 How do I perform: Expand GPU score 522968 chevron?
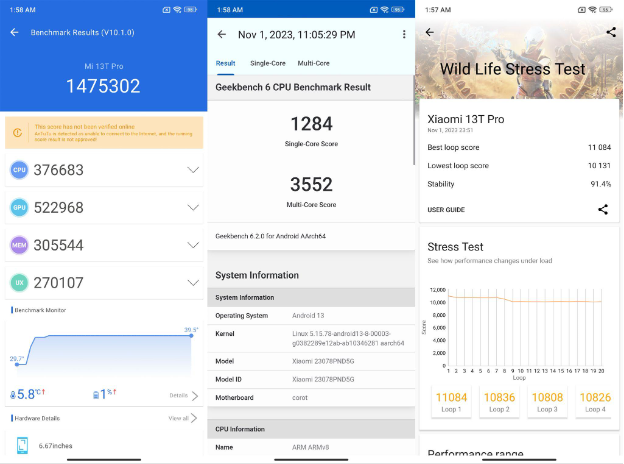tap(193, 207)
